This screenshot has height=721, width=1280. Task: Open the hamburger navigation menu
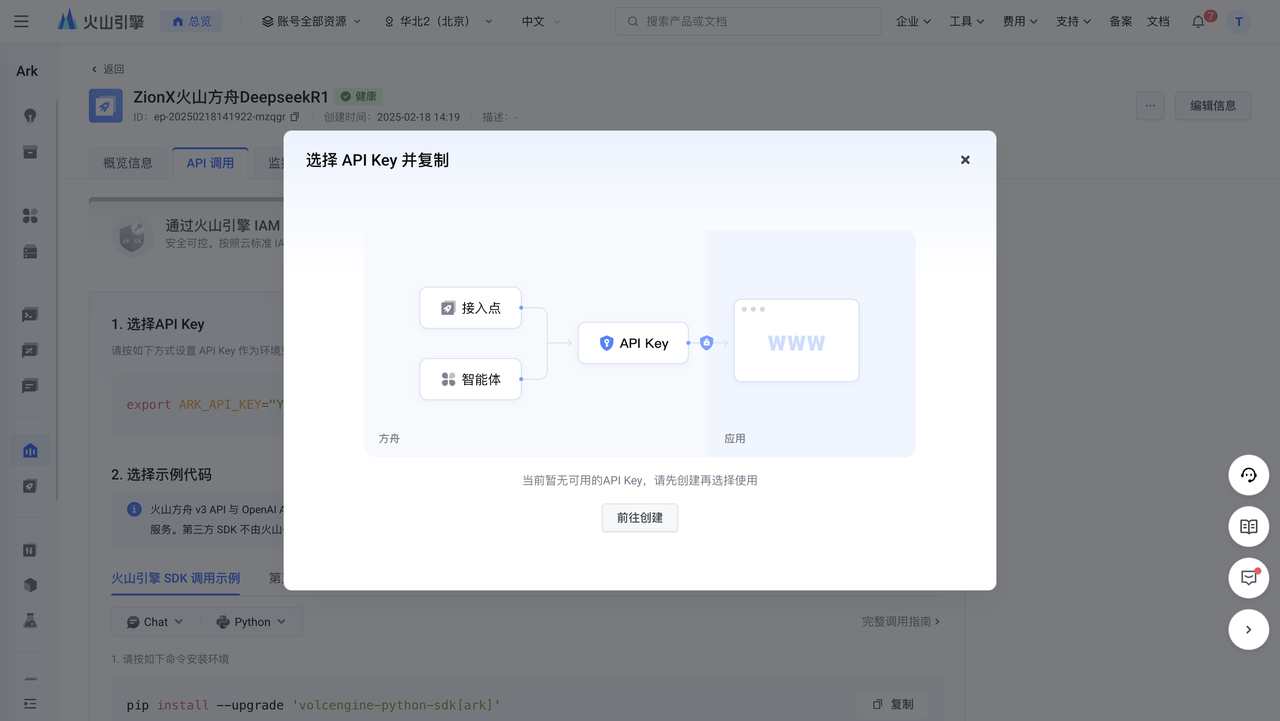tap(21, 21)
